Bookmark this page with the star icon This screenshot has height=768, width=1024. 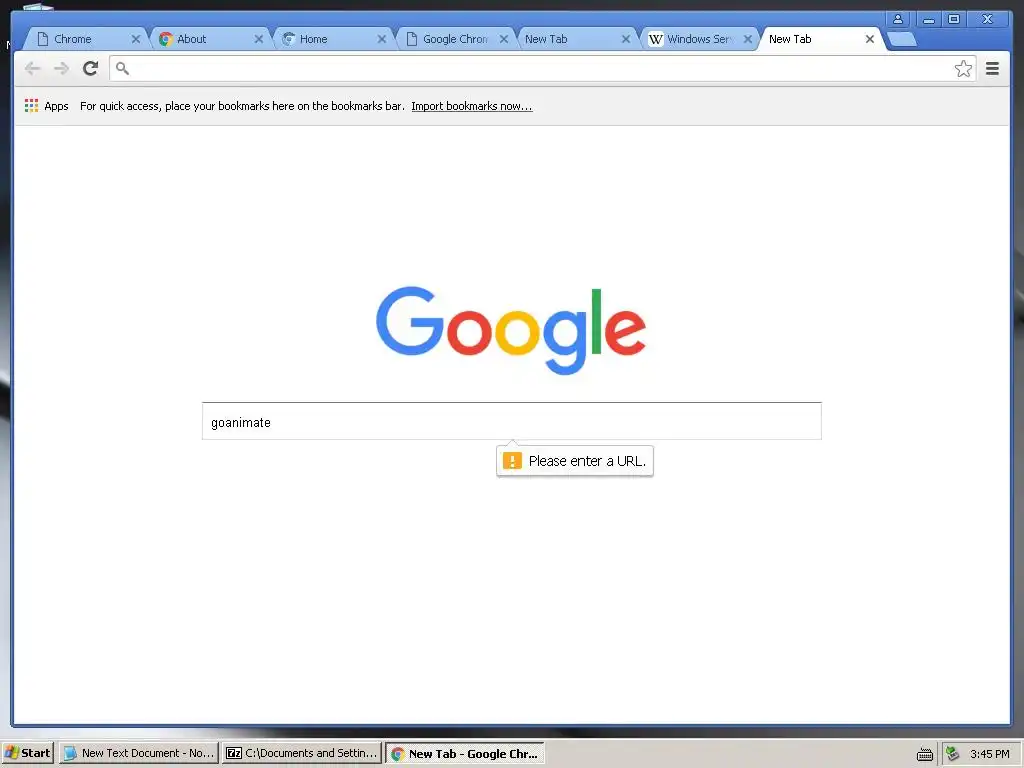(x=963, y=69)
